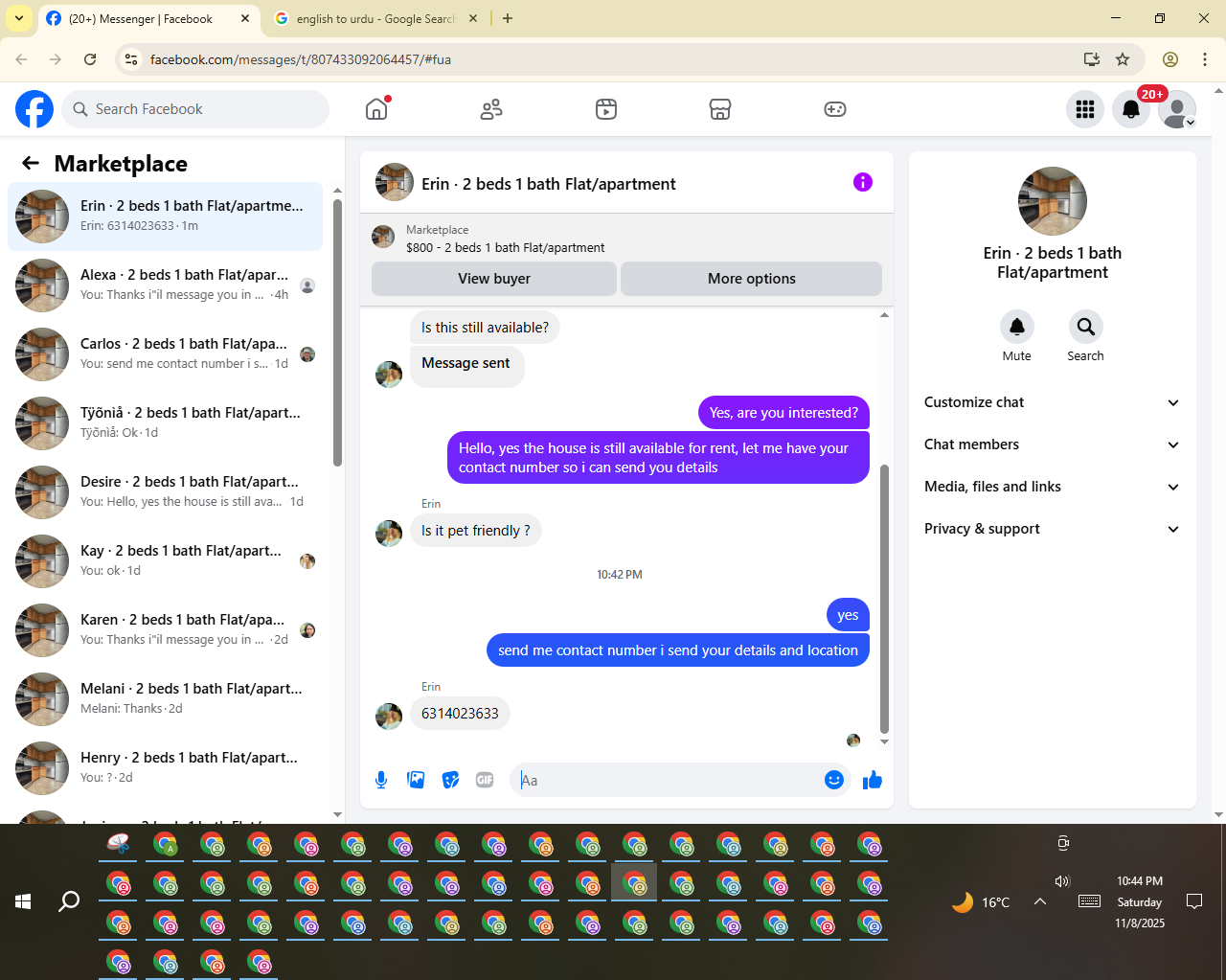Show hidden system tray icons chevron
The image size is (1226, 980).
[1040, 901]
